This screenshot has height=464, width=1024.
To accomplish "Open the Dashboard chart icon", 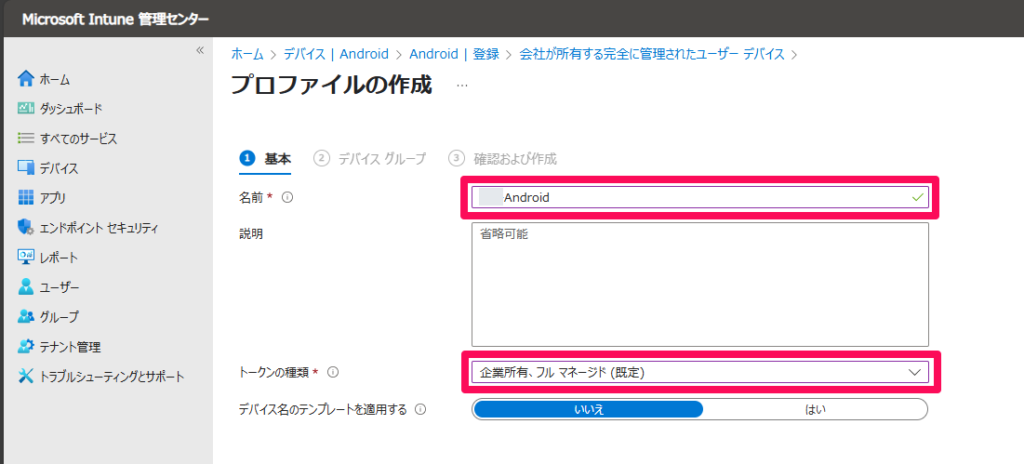I will (26, 108).
